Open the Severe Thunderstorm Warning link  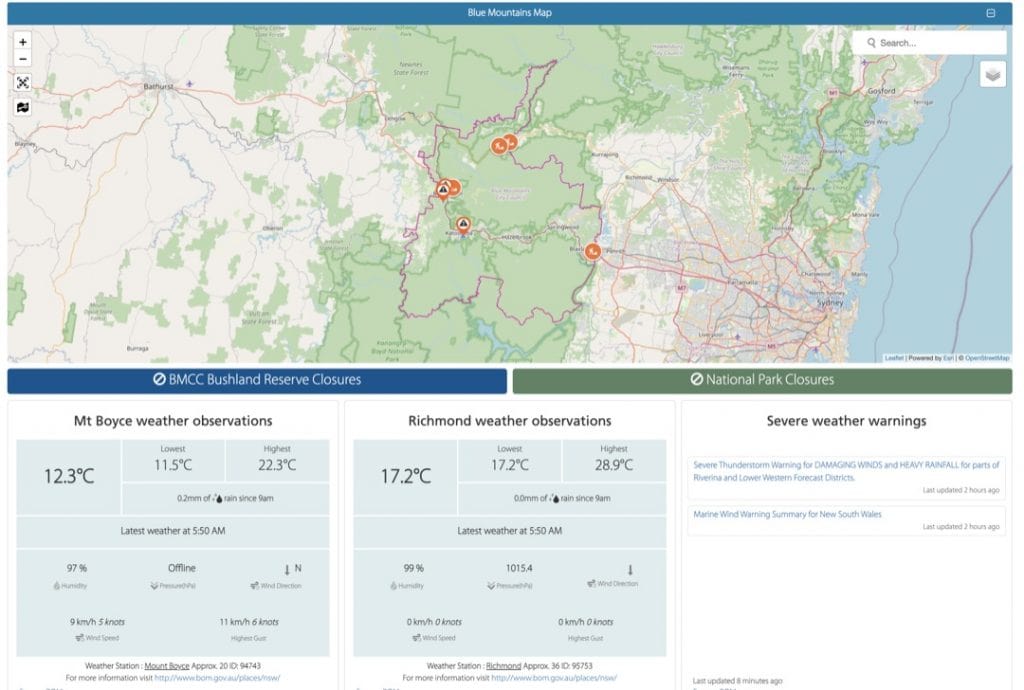845,471
